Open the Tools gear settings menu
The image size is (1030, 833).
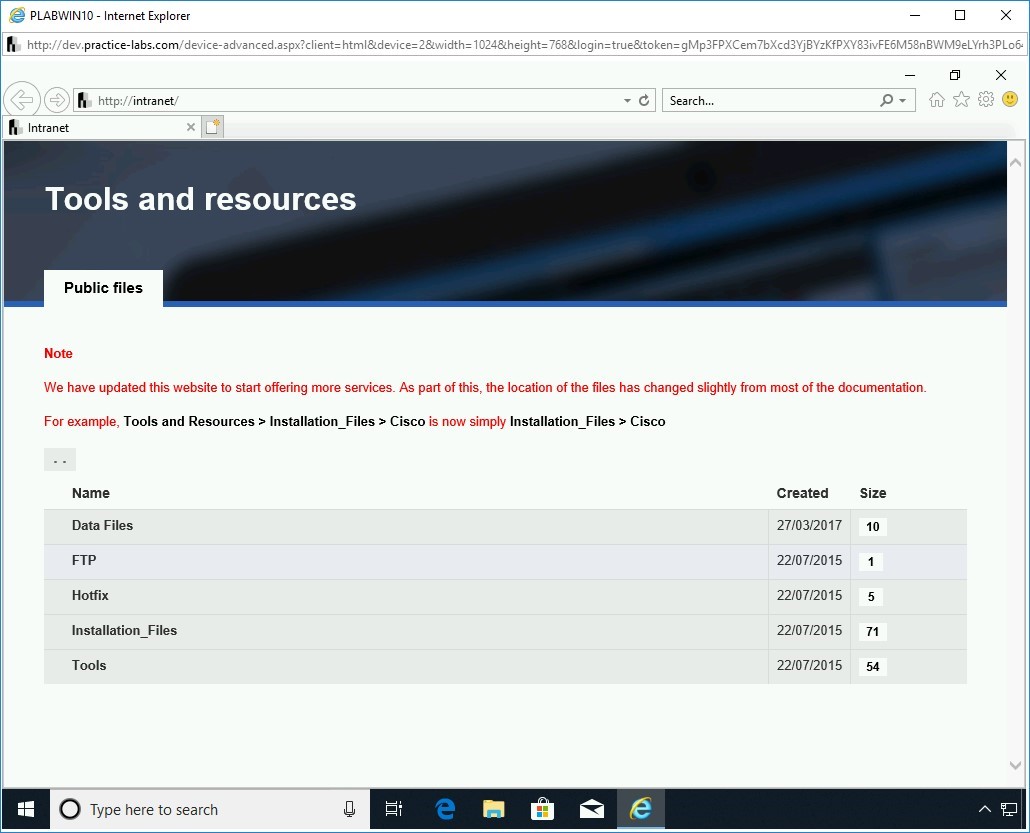(x=985, y=99)
